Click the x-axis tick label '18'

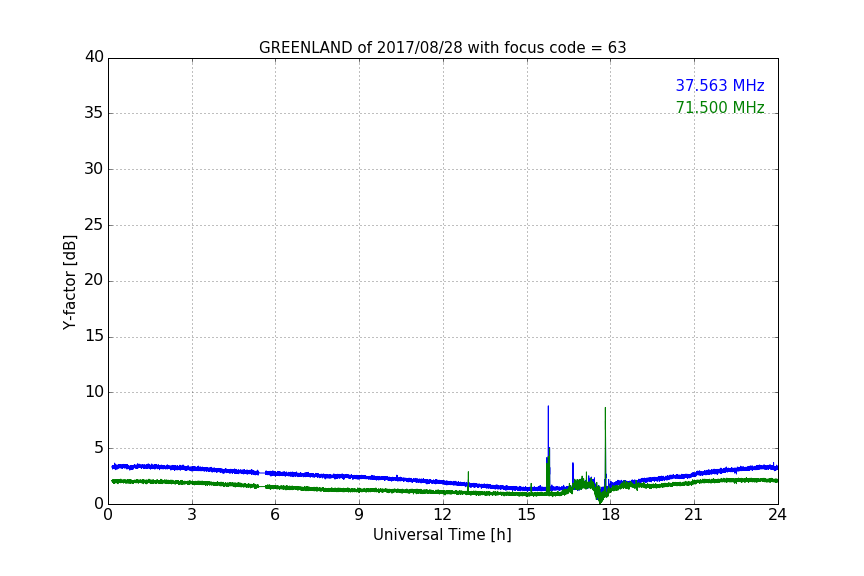611,515
